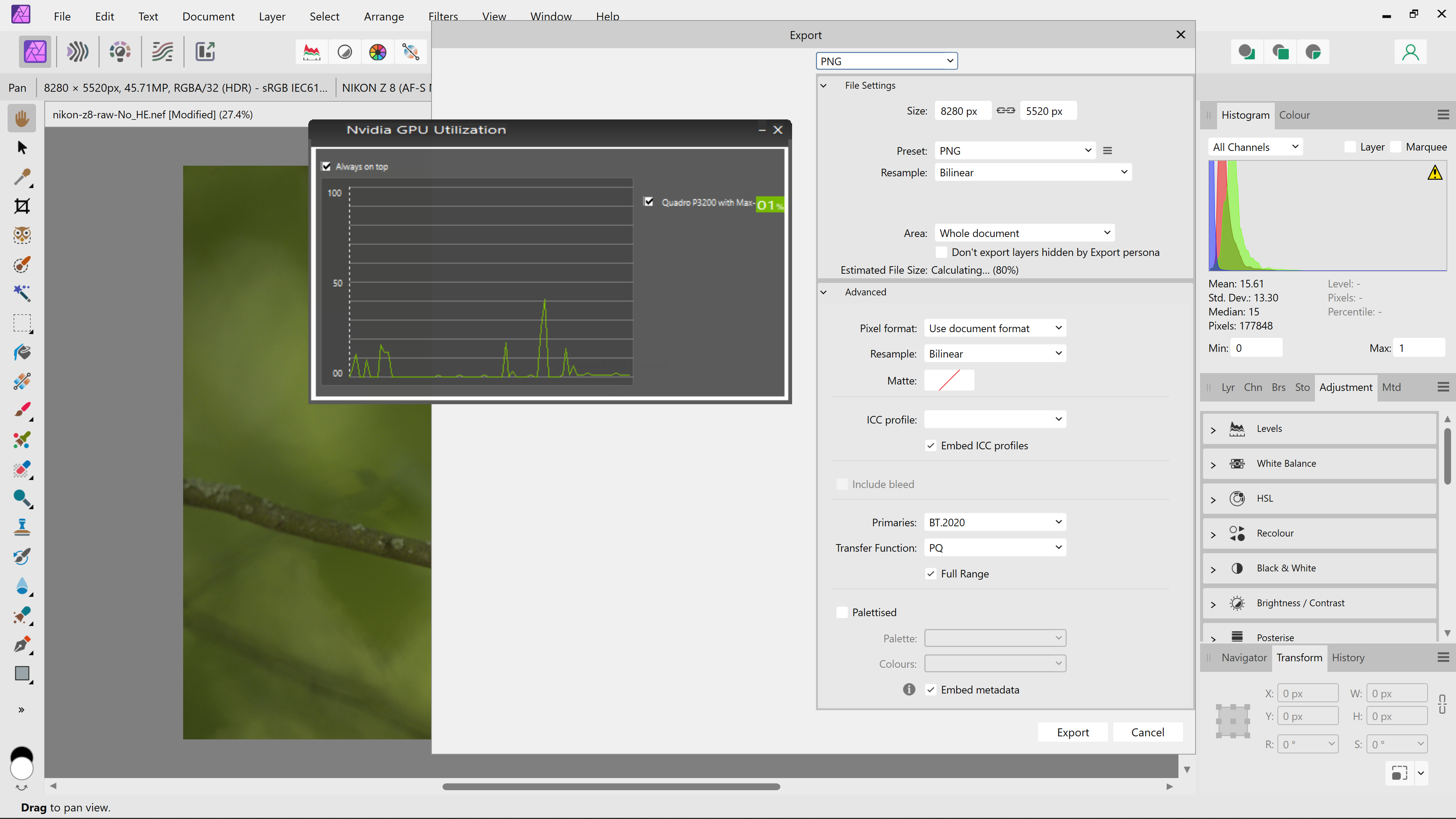This screenshot has width=1456, height=819.
Task: Select the View (hand) tool
Action: pyautogui.click(x=22, y=118)
